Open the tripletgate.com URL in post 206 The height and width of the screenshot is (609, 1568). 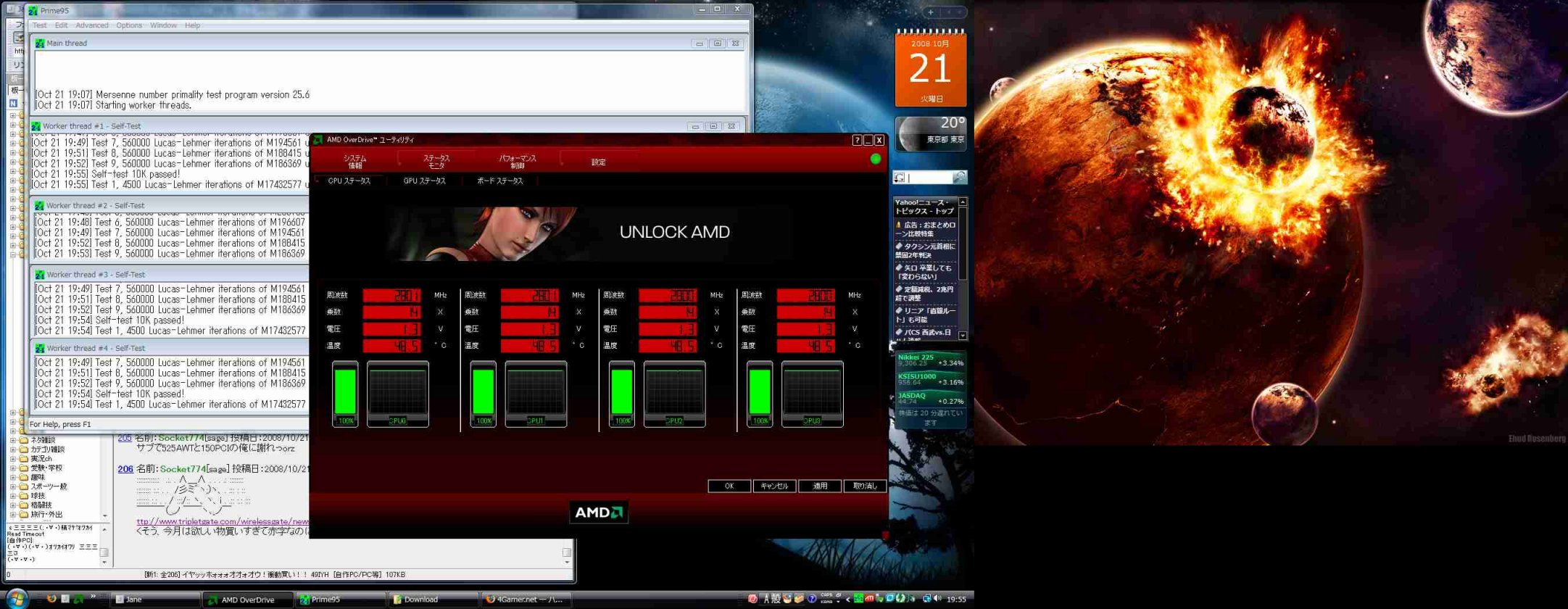tap(223, 521)
